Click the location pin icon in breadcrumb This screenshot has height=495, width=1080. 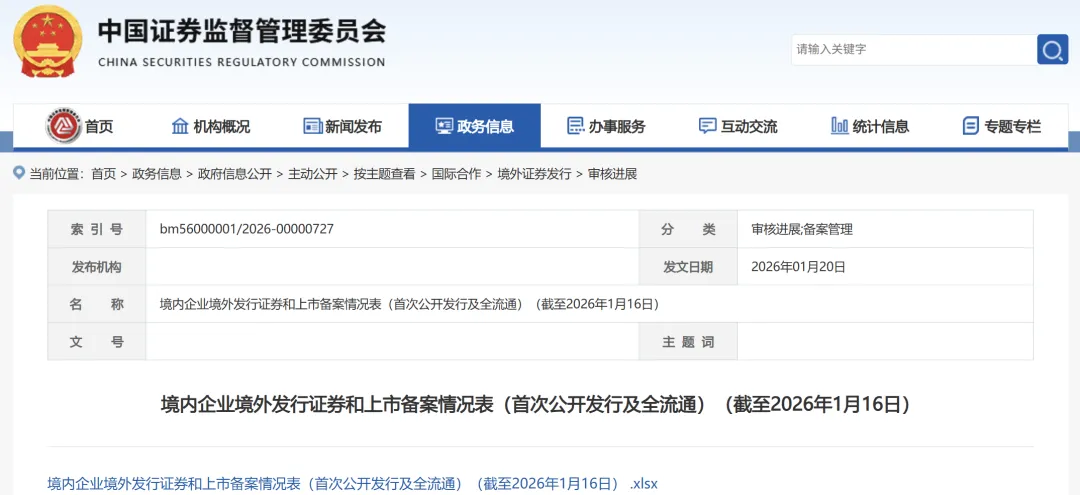pos(19,173)
